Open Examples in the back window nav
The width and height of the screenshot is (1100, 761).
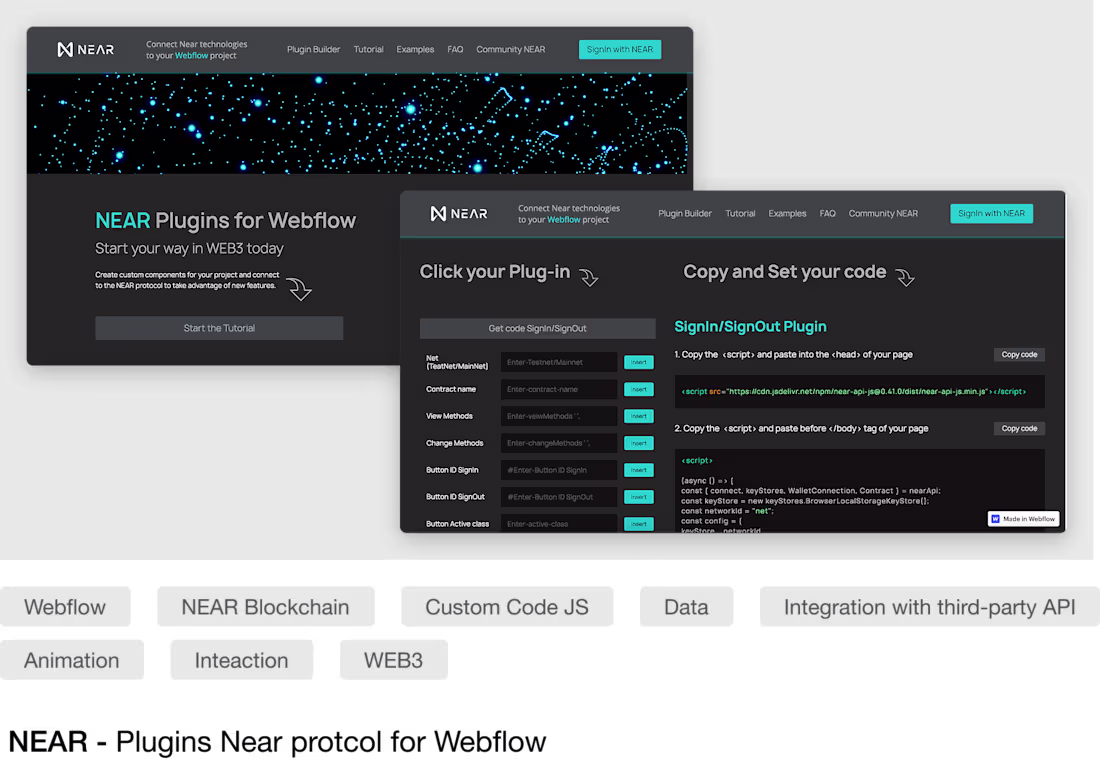pyautogui.click(x=415, y=50)
